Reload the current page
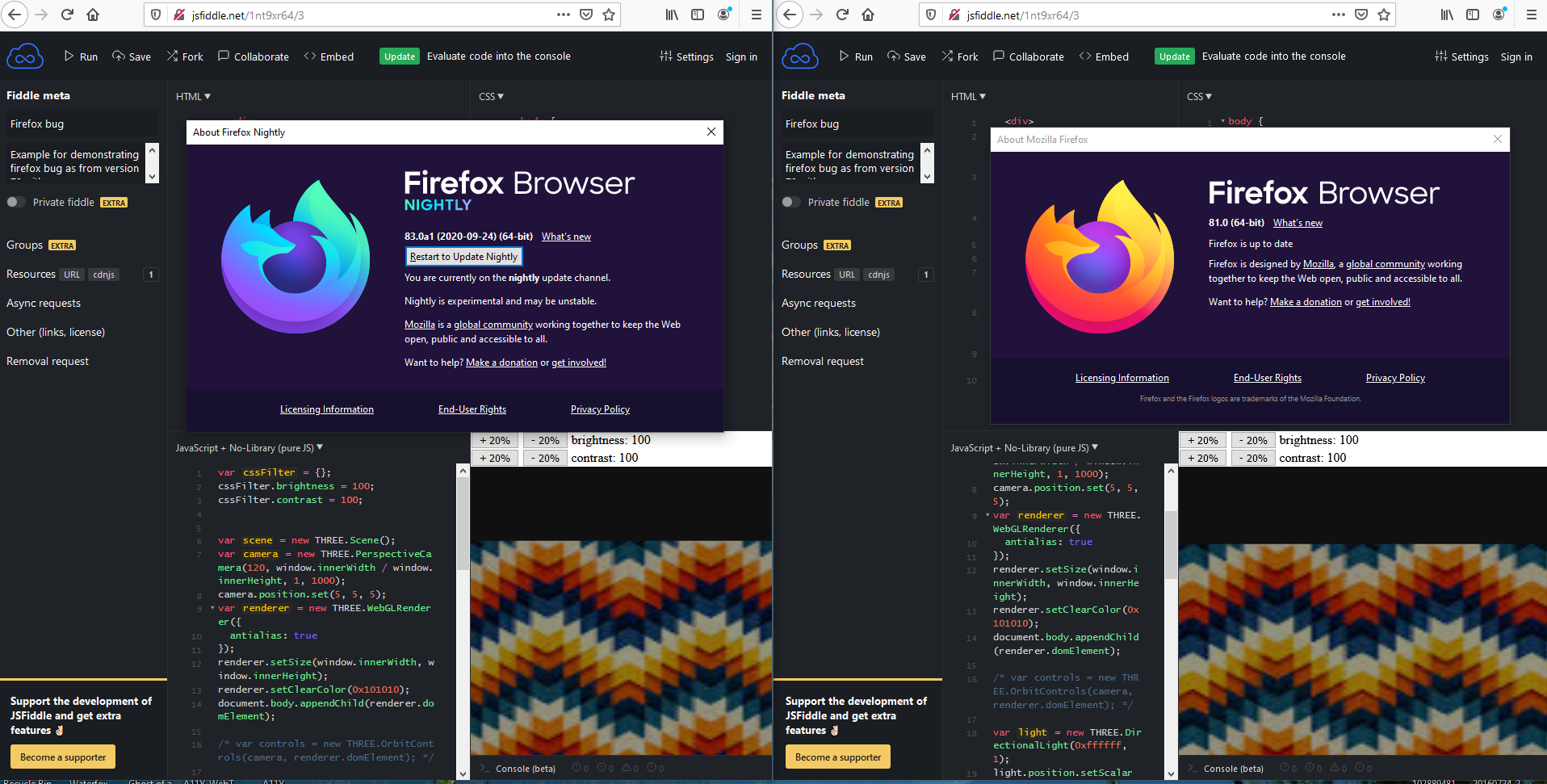 tap(67, 15)
